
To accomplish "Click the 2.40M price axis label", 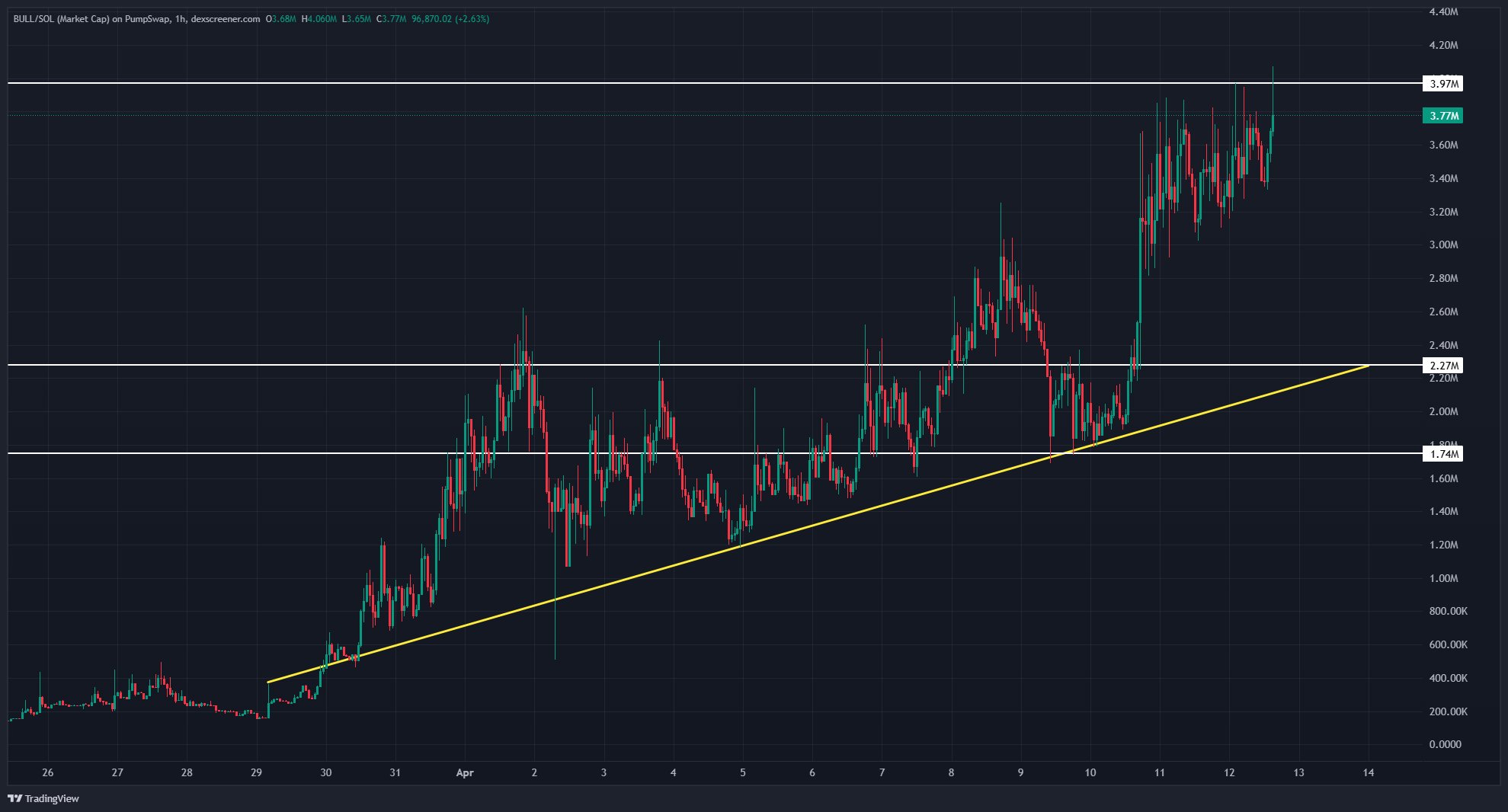I will (x=1443, y=345).
